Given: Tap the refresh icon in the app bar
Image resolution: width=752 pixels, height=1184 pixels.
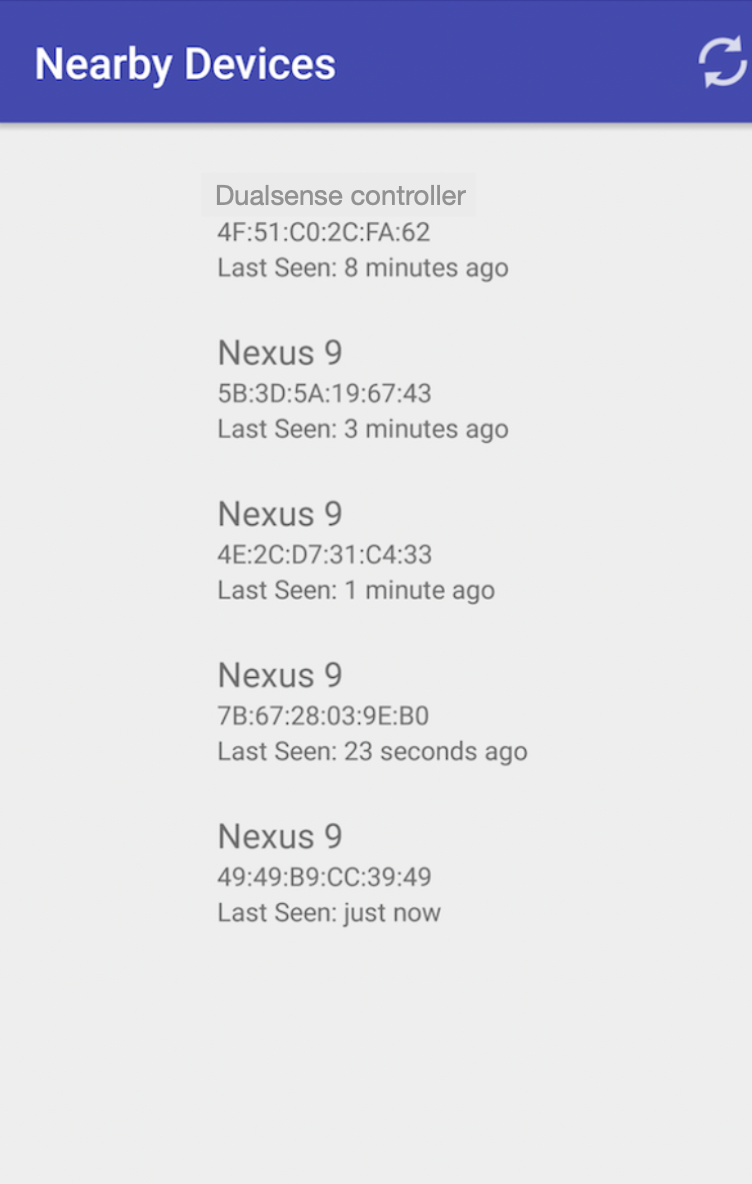Looking at the screenshot, I should click(x=722, y=63).
